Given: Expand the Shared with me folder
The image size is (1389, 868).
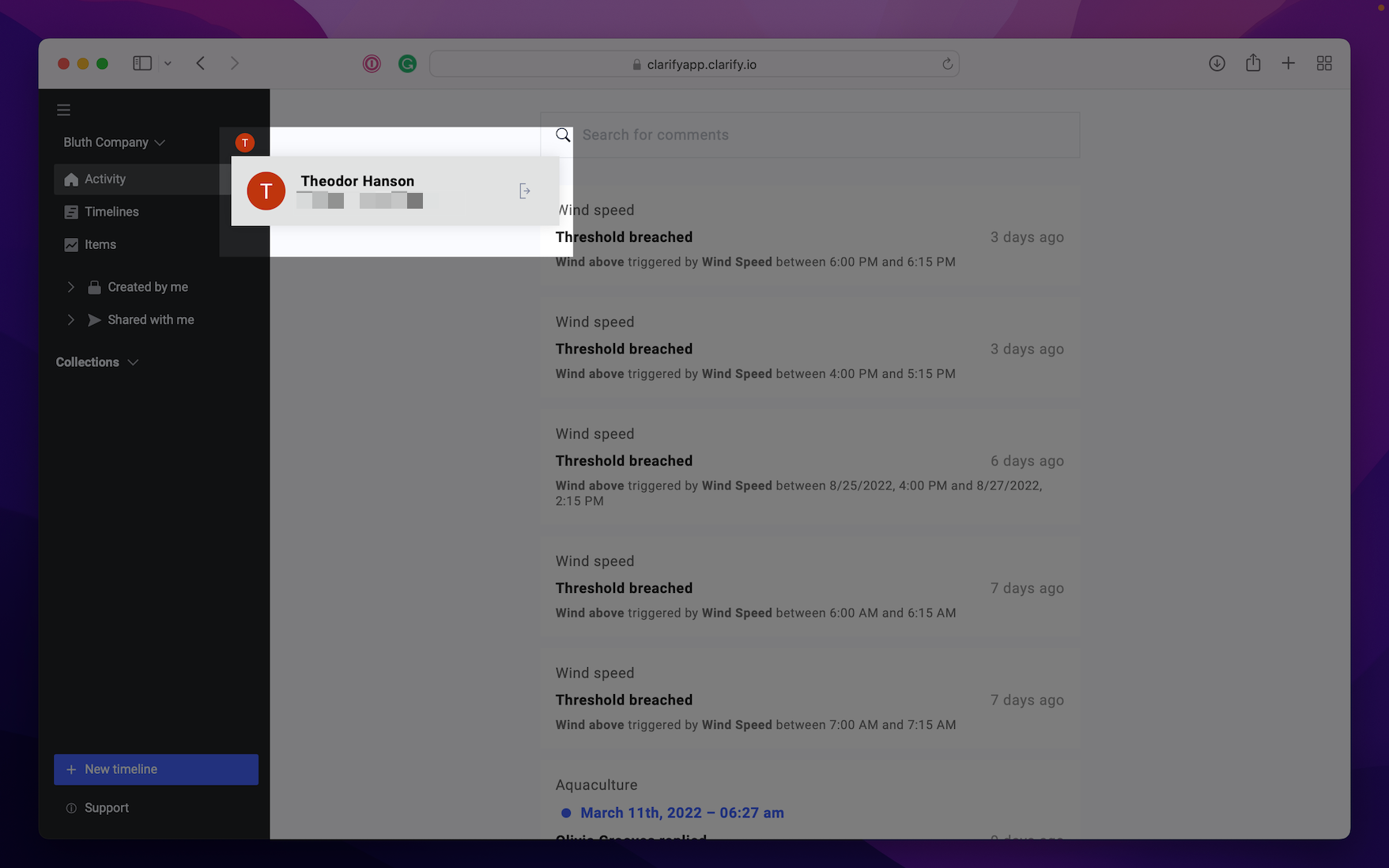Looking at the screenshot, I should (x=70, y=319).
